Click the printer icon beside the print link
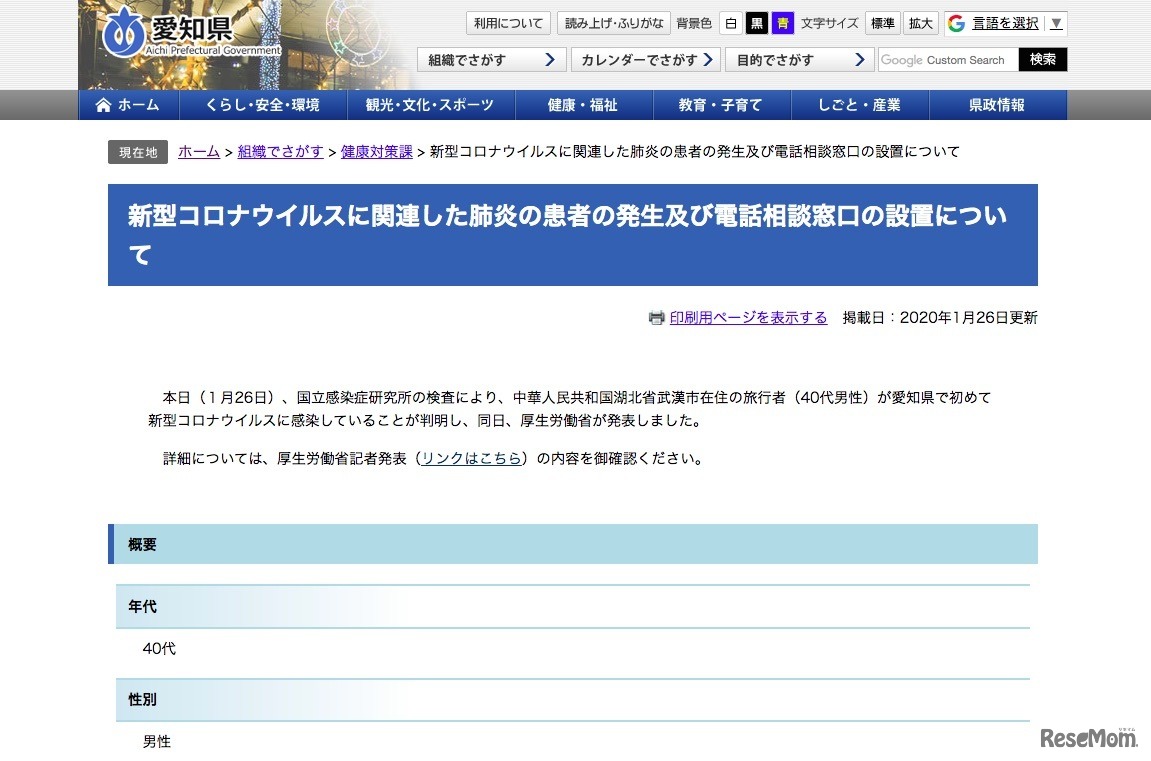 (658, 317)
